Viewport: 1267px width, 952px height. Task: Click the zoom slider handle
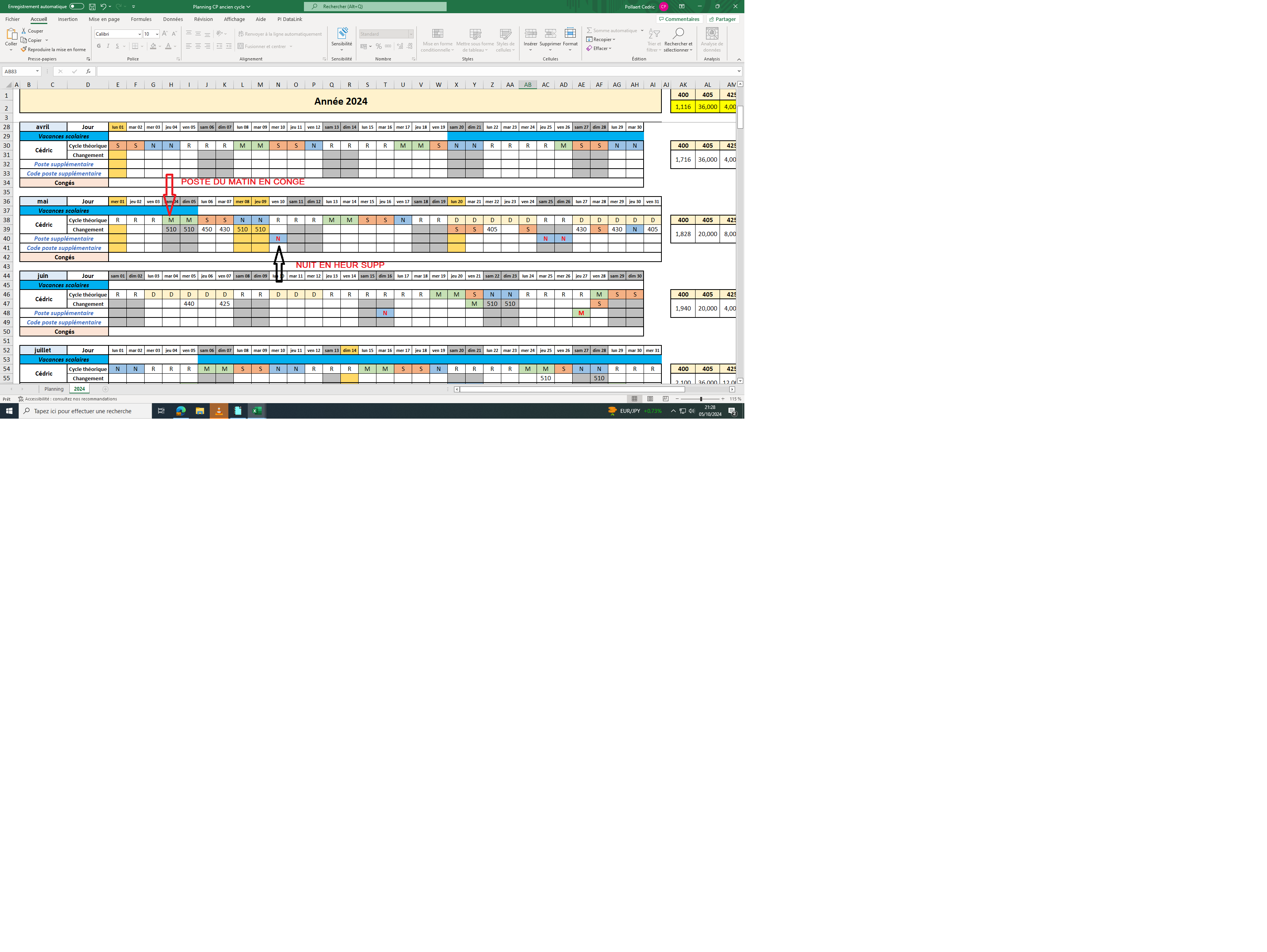coord(701,399)
